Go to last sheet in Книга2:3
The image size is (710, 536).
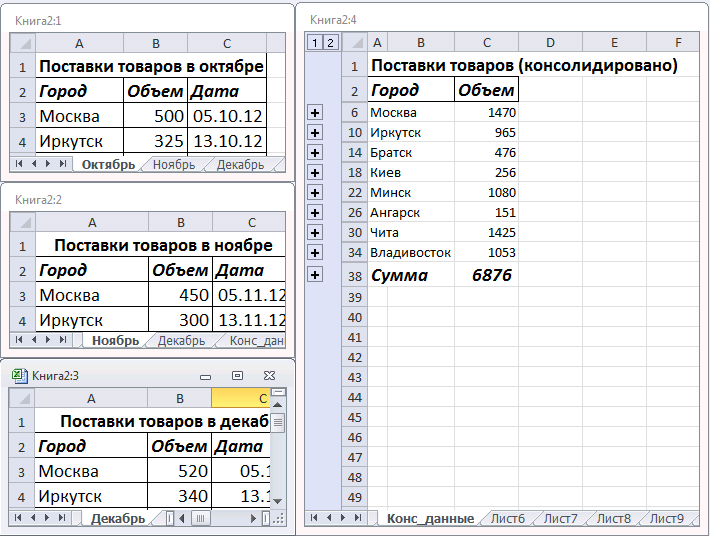(x=62, y=517)
